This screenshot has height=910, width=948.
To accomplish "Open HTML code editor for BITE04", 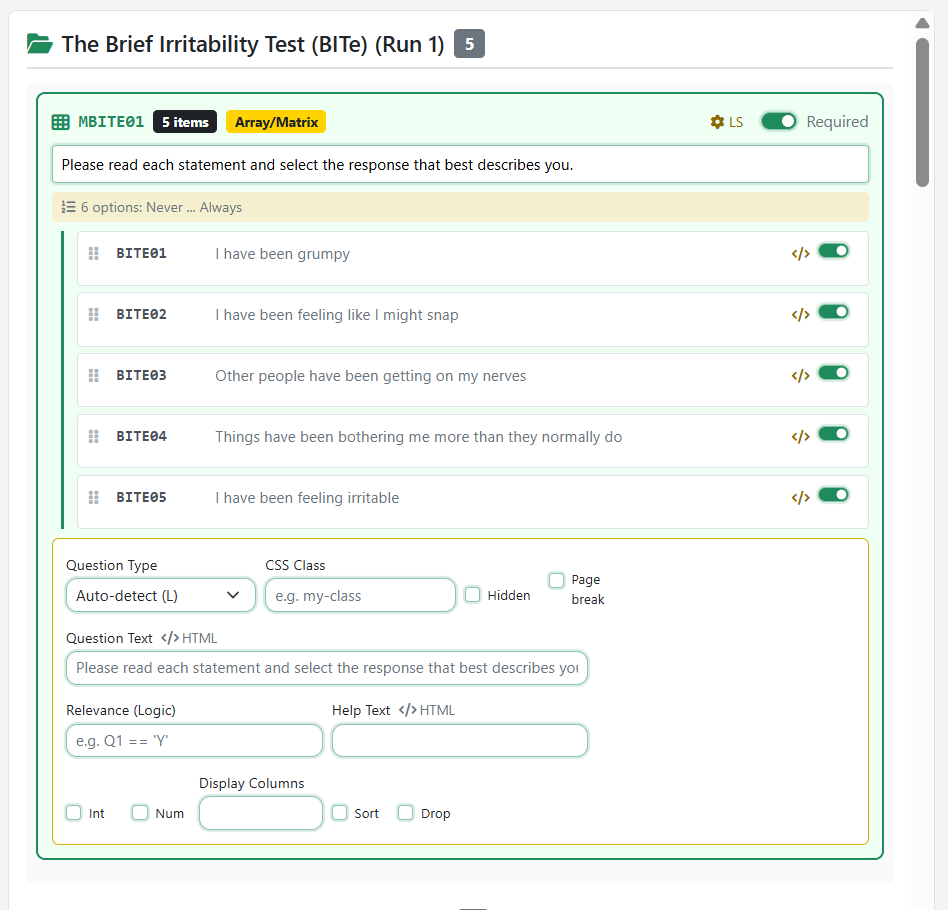I will [x=800, y=437].
